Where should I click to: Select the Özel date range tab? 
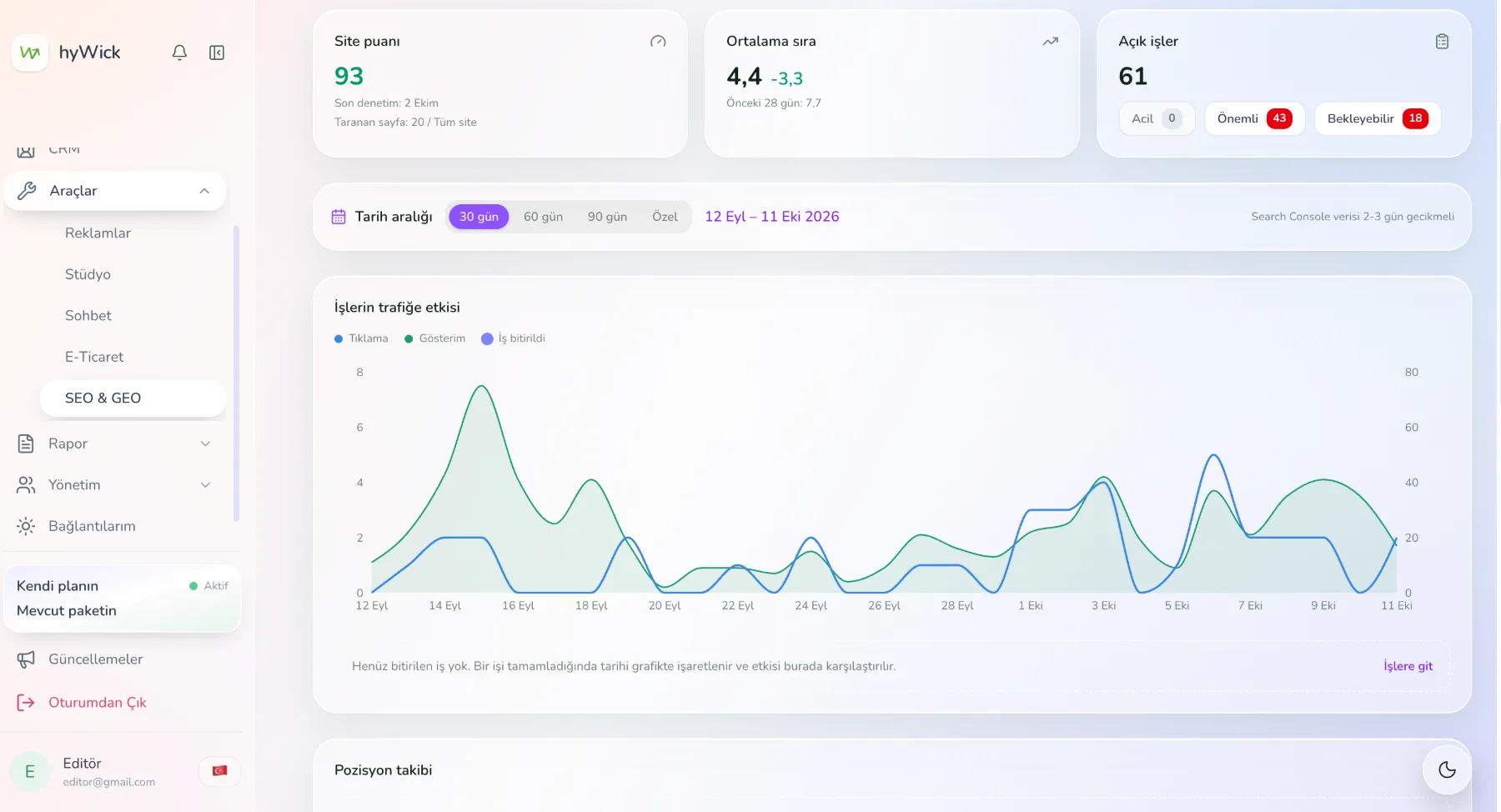[665, 217]
